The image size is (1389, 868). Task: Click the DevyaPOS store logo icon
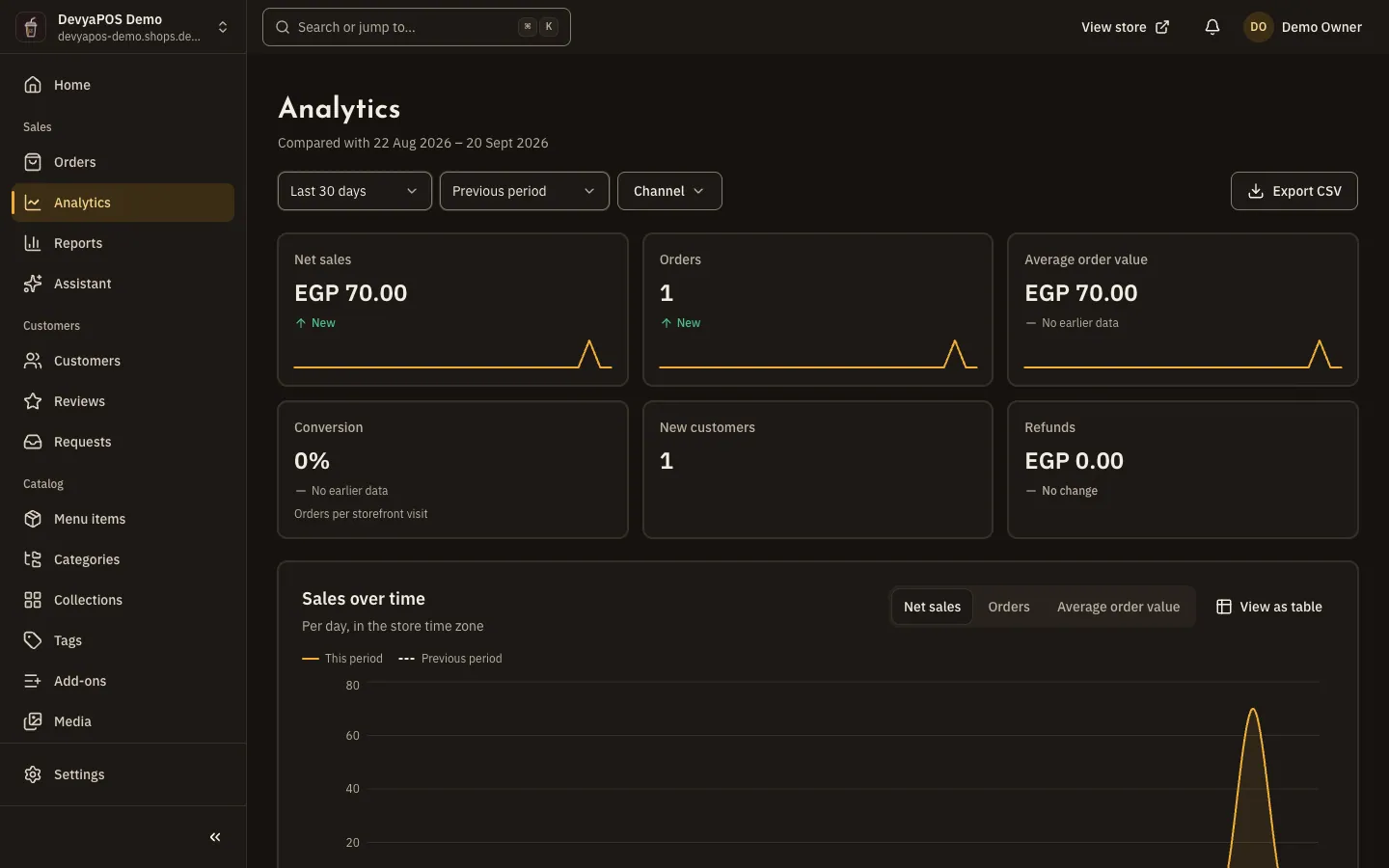(31, 27)
